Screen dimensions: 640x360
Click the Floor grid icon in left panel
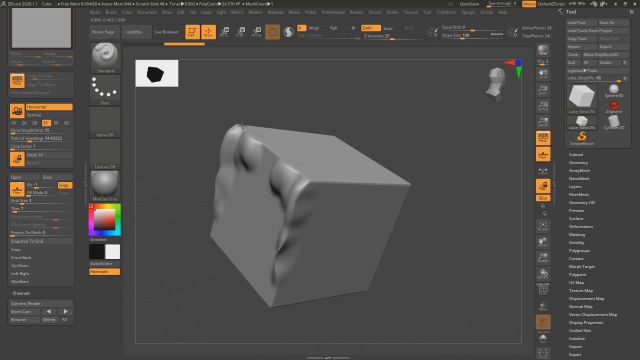pyautogui.click(x=17, y=189)
